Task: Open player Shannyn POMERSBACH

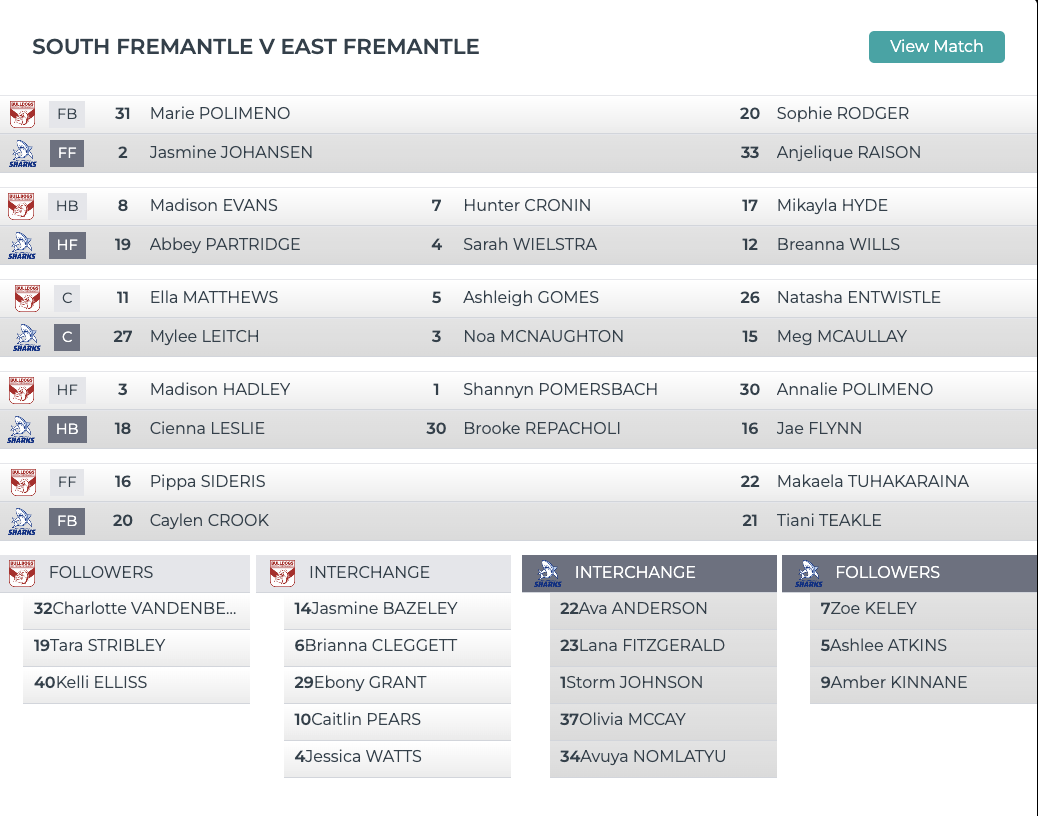Action: pyautogui.click(x=560, y=390)
